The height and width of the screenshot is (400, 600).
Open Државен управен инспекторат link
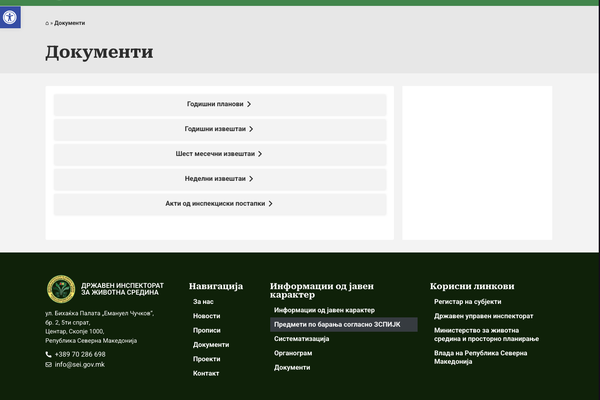pyautogui.click(x=484, y=316)
